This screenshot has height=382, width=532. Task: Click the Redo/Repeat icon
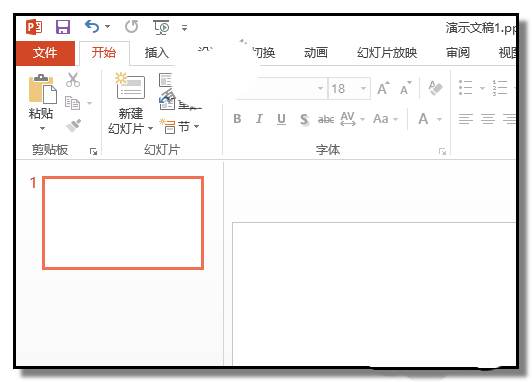click(x=132, y=26)
